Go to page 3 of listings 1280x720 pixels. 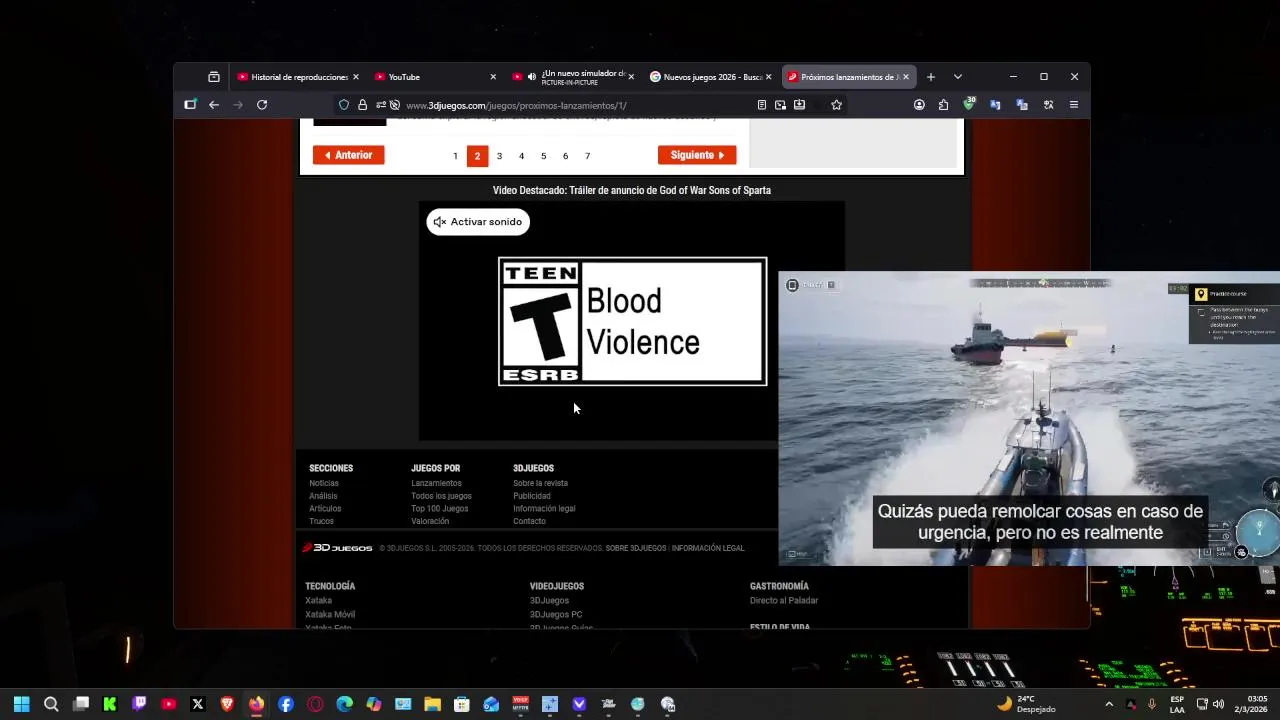[499, 156]
